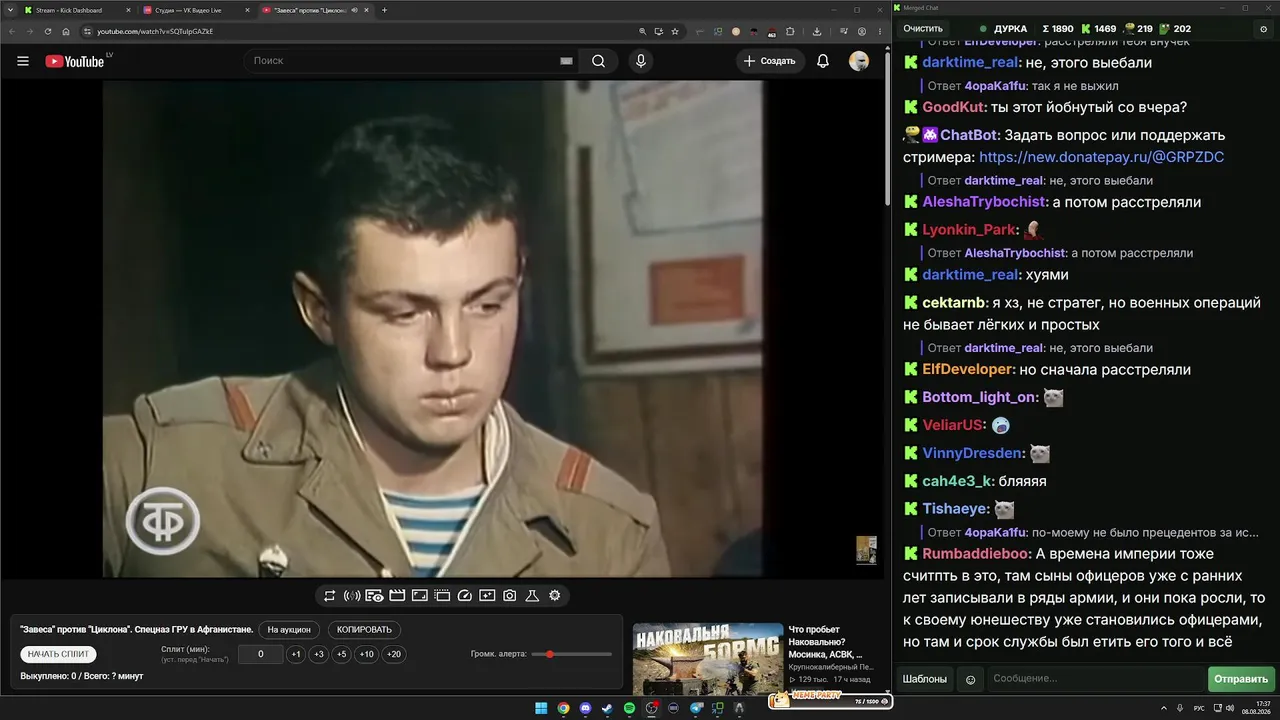Go back to the previous page
Image resolution: width=1280 pixels, height=720 pixels.
pyautogui.click(x=12, y=31)
